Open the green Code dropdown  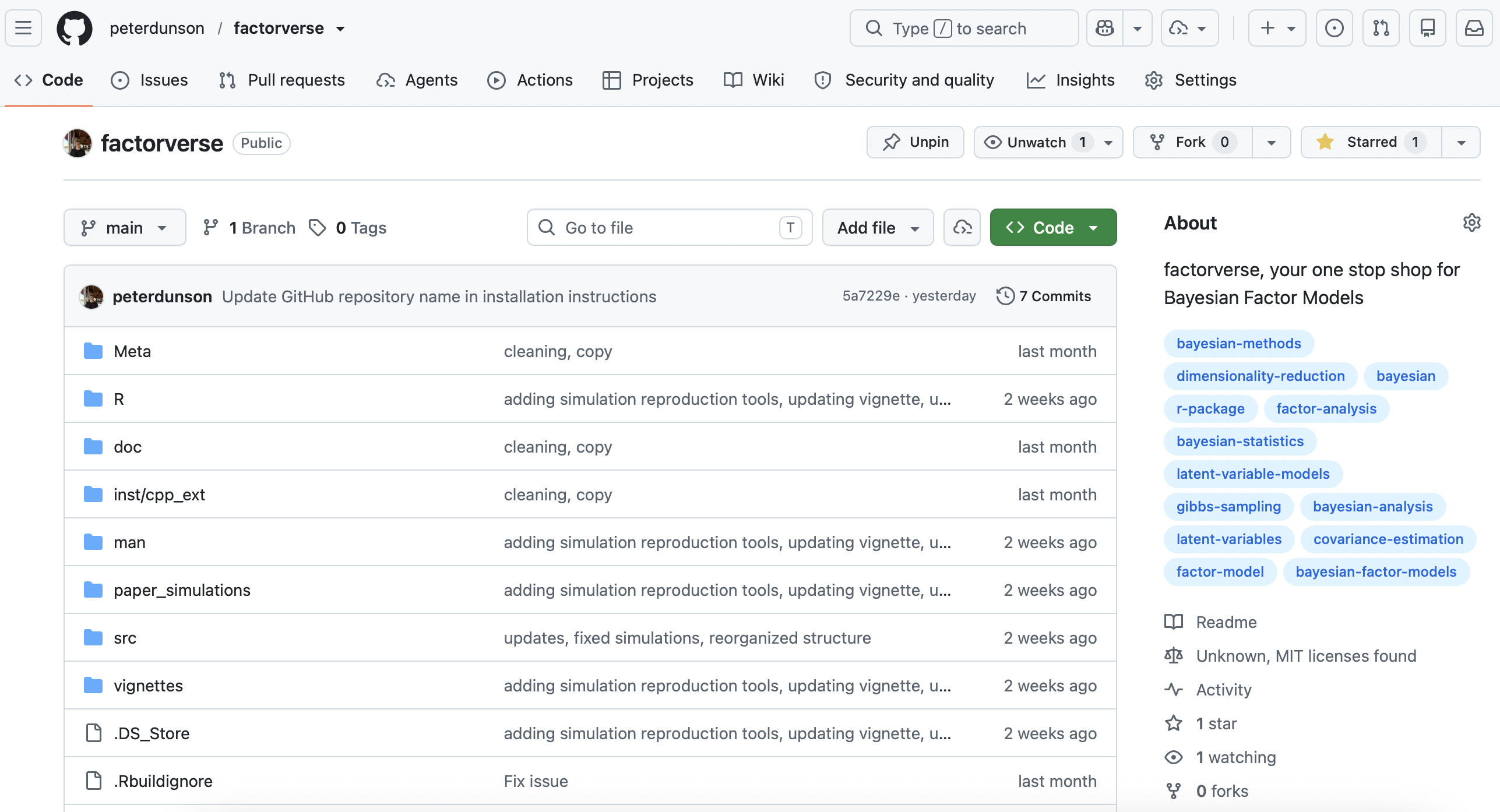(x=1053, y=227)
